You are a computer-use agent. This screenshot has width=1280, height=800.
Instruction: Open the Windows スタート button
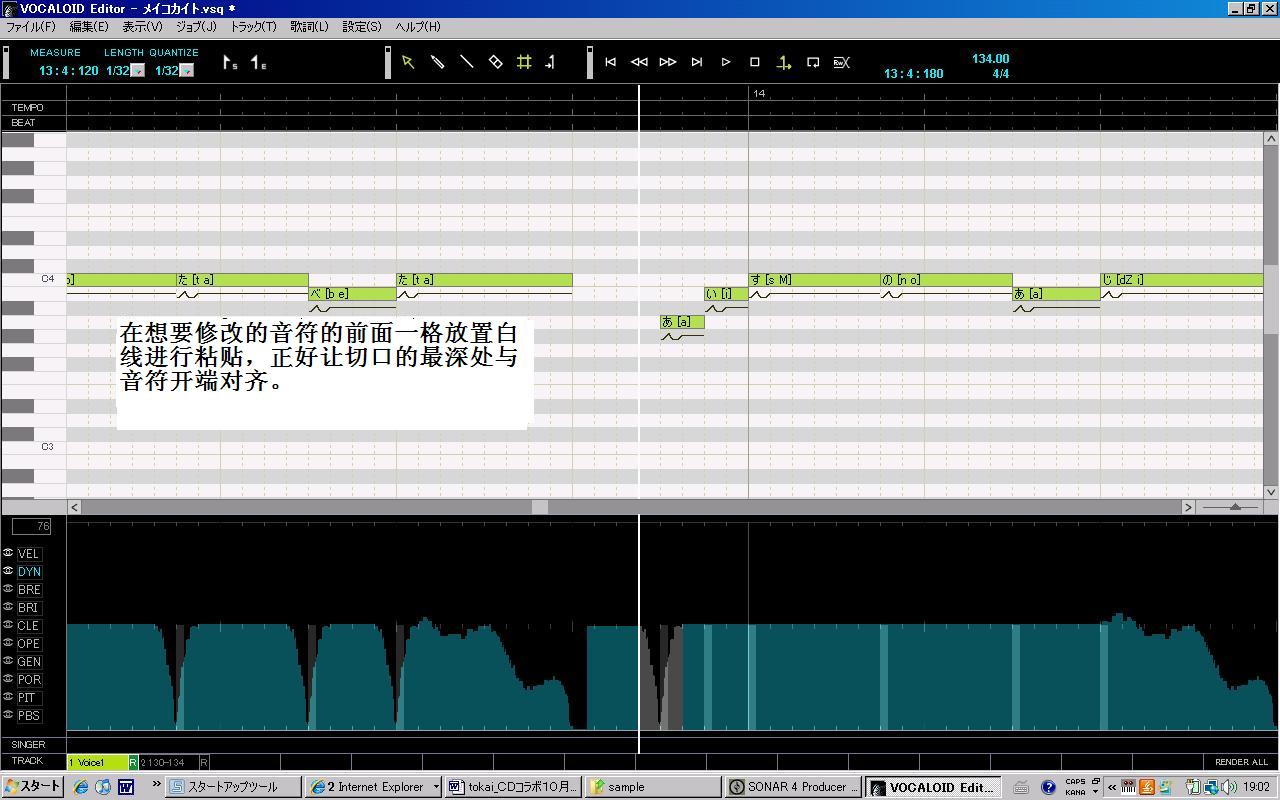[x=32, y=787]
